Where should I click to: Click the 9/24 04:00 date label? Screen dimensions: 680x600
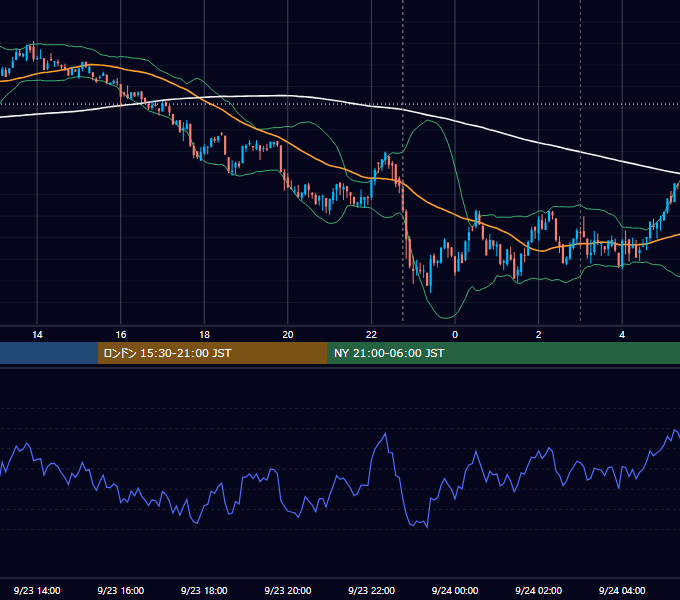[622, 590]
